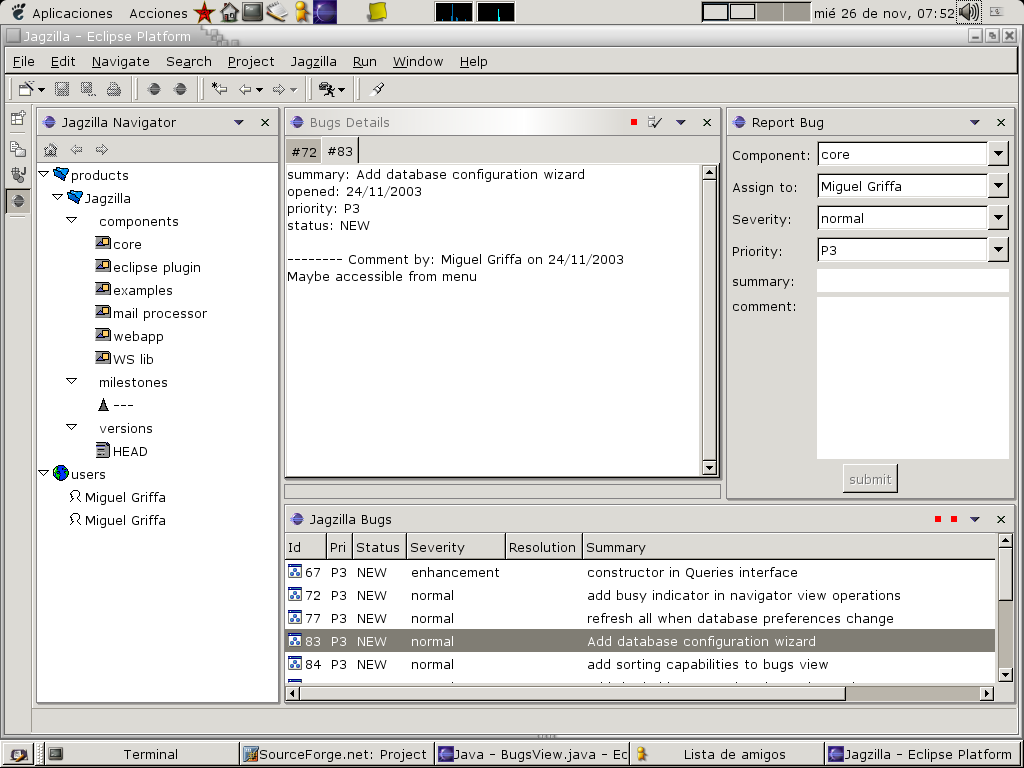1024x768 pixels.
Task: Click the second red square in Jagzilla Bugs
Action: click(954, 519)
